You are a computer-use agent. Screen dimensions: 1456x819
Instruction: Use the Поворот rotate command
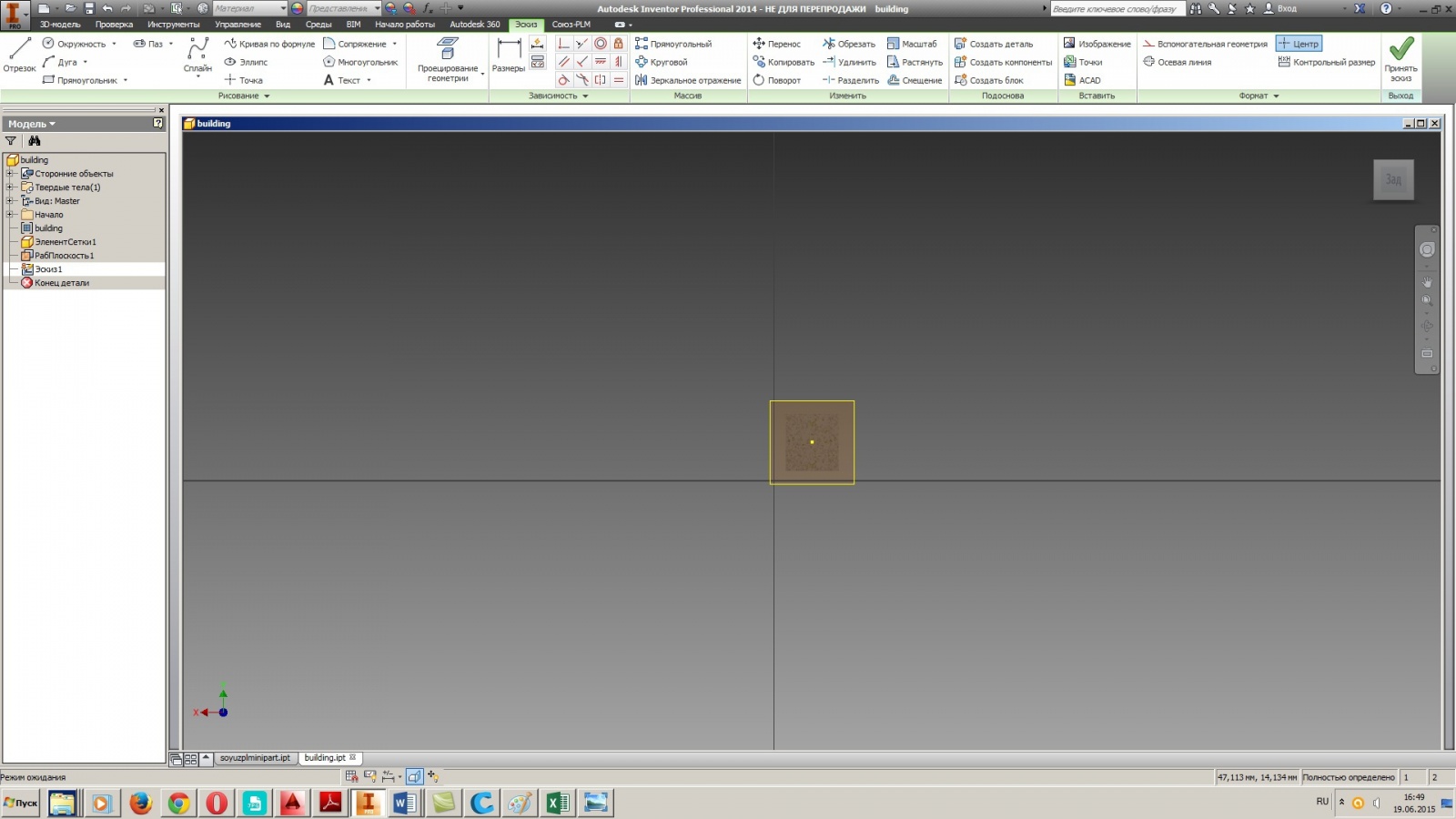[x=777, y=80]
